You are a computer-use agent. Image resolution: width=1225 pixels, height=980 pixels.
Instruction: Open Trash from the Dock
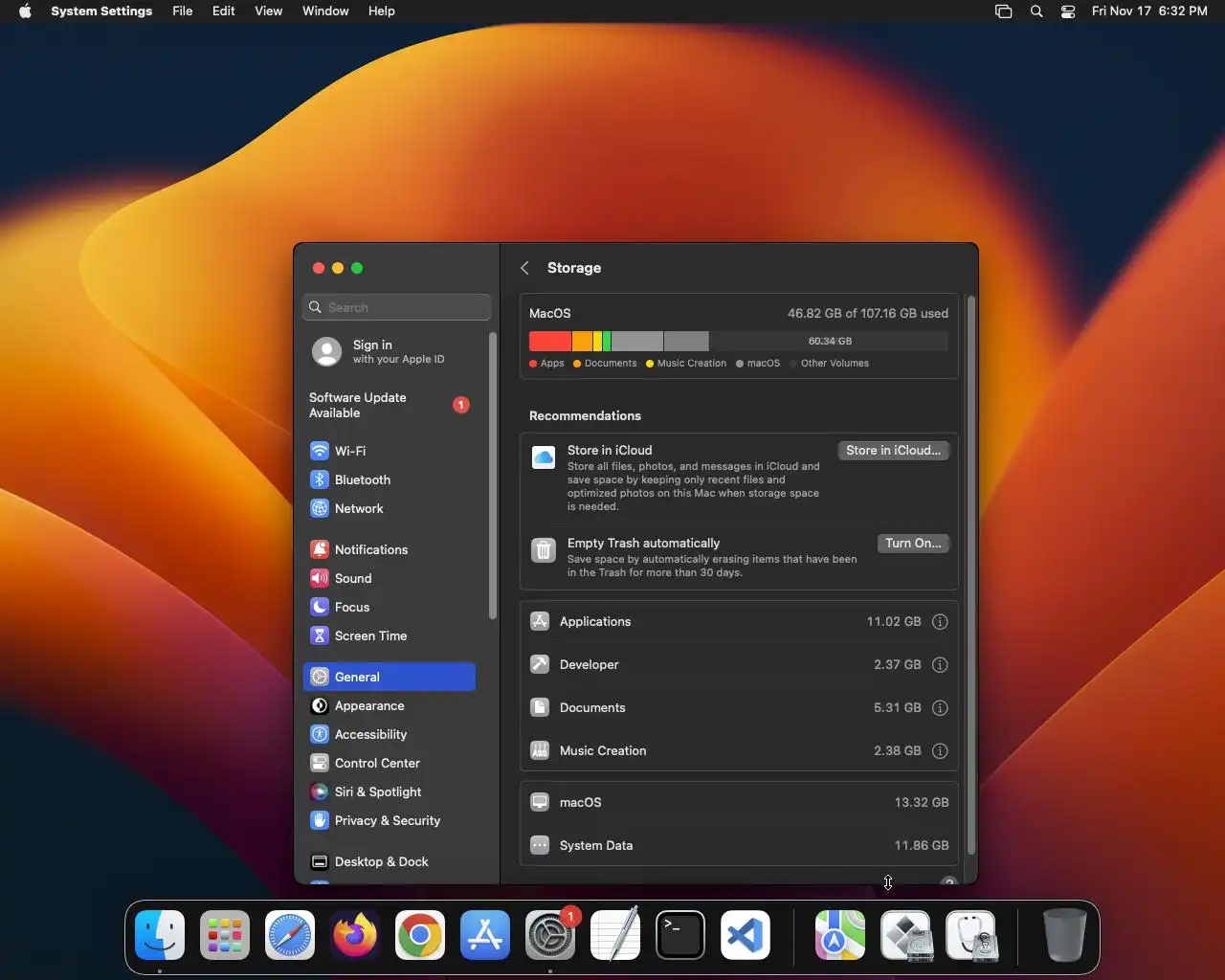[1064, 935]
